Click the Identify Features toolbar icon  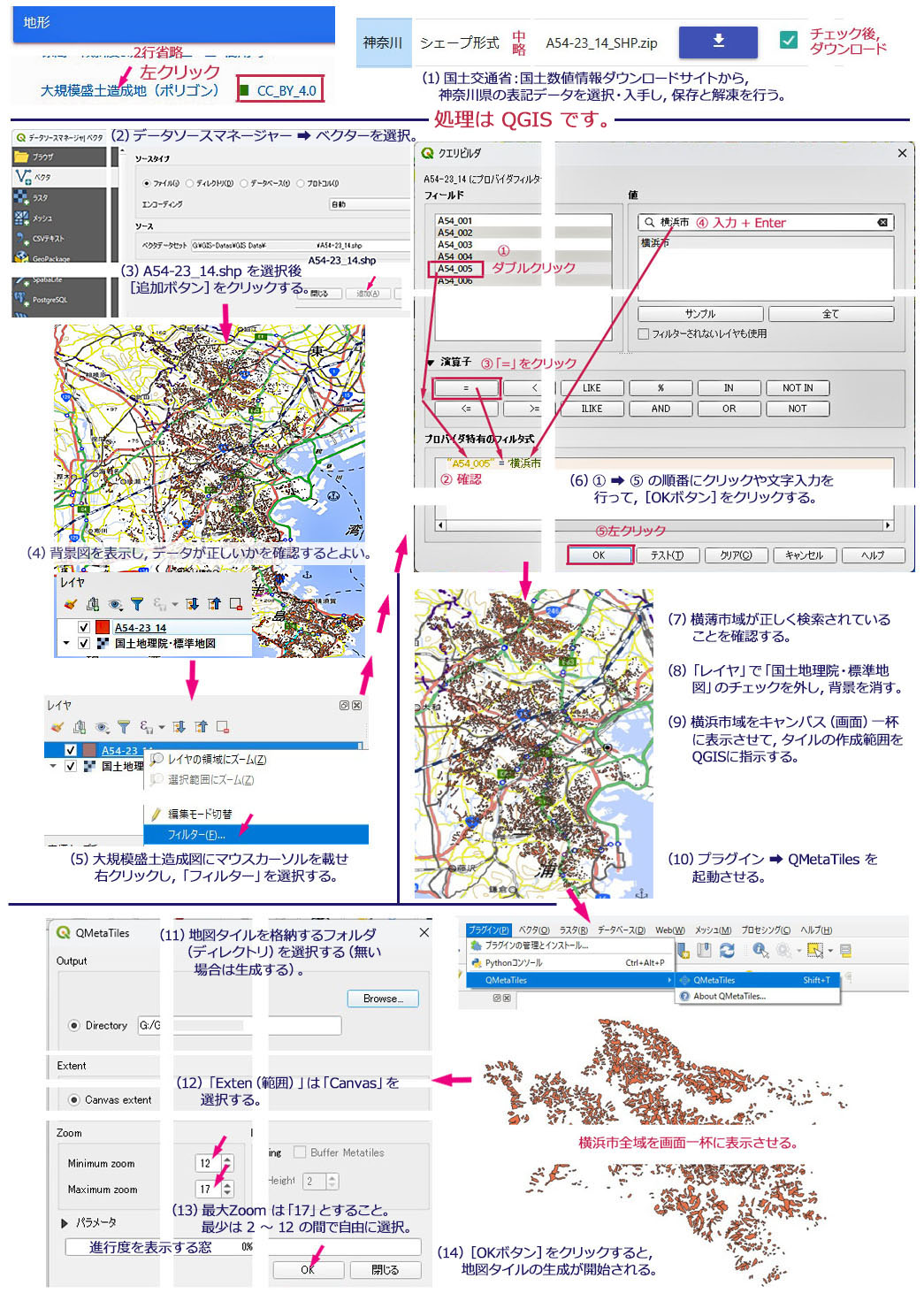[760, 951]
